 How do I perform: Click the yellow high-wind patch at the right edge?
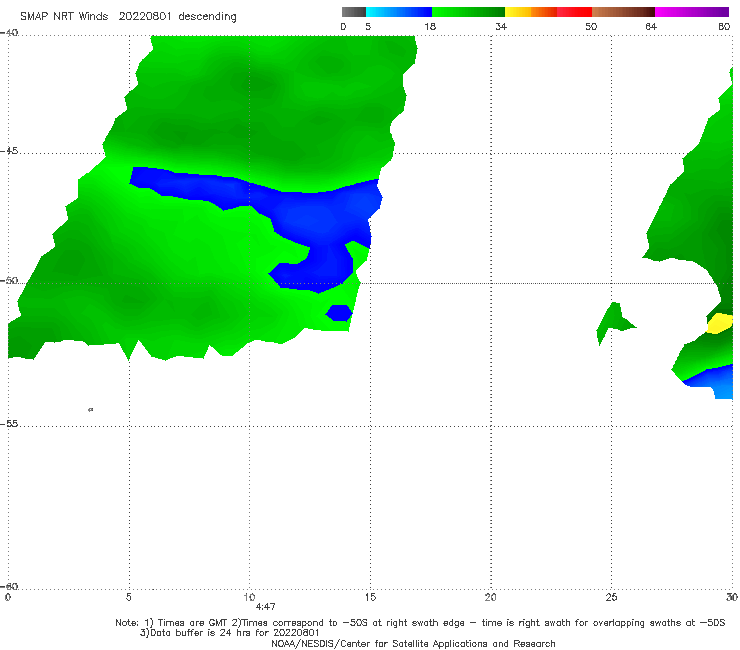point(719,323)
